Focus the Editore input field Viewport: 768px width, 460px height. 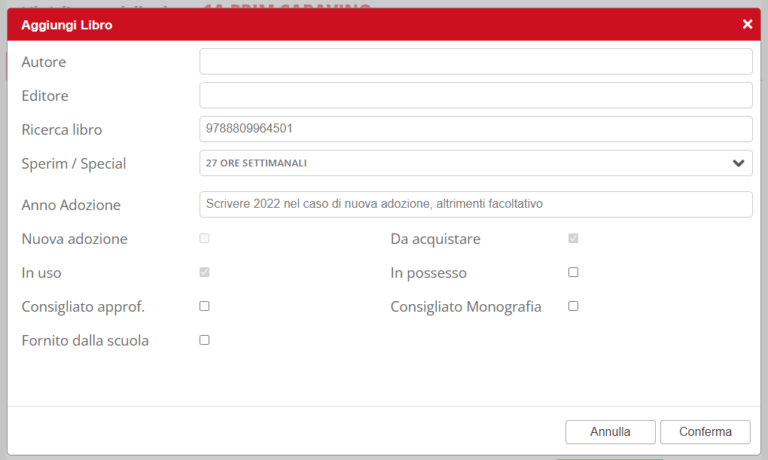click(476, 96)
